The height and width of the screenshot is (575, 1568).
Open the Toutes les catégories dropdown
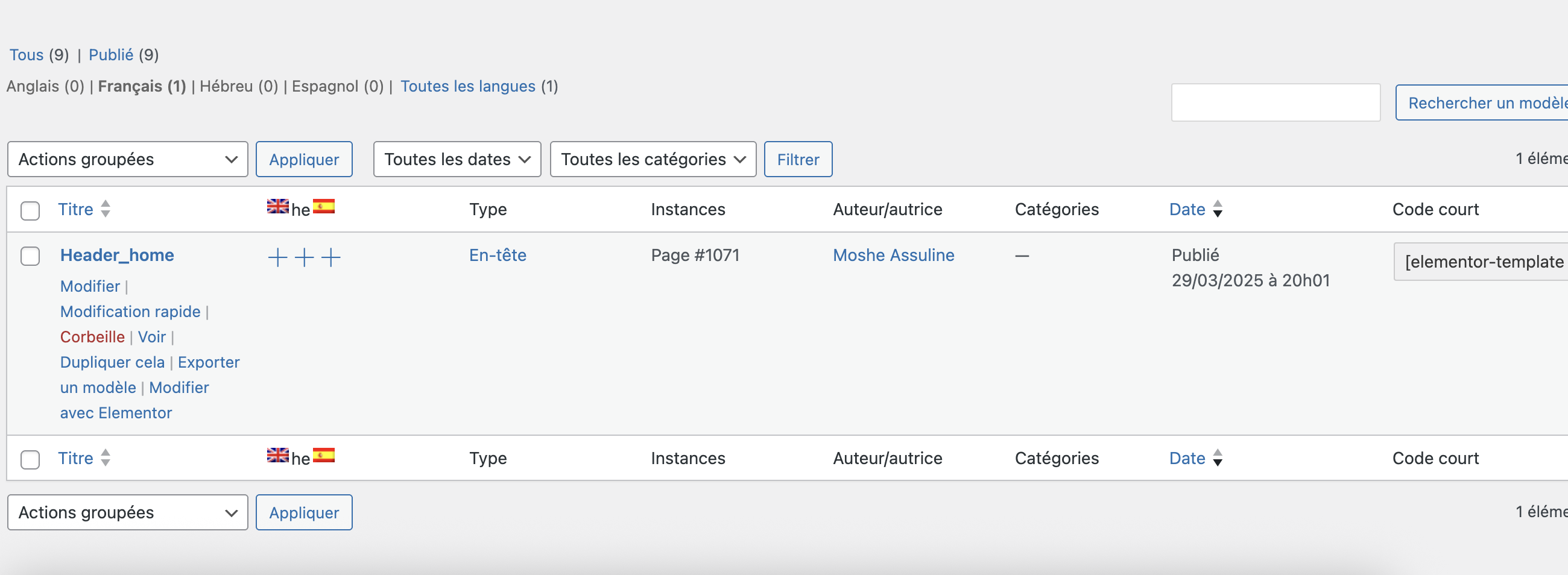(653, 159)
